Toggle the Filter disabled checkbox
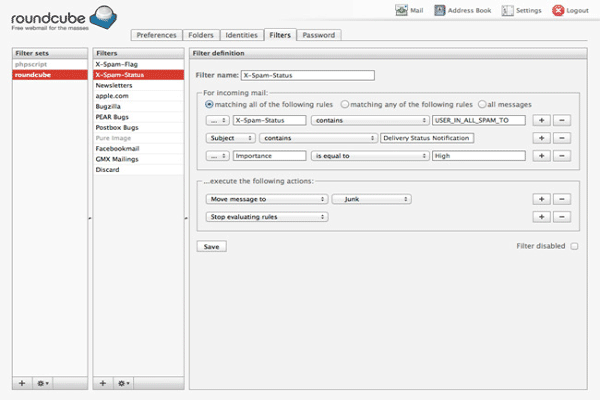 point(574,246)
